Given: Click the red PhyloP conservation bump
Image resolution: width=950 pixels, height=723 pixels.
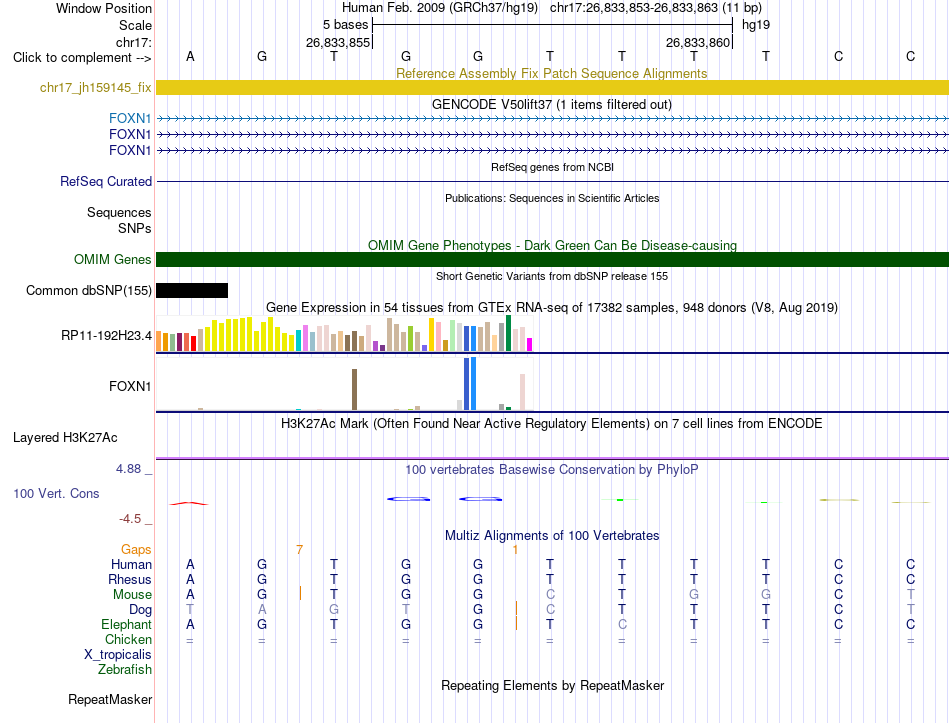Looking at the screenshot, I should click(x=189, y=503).
